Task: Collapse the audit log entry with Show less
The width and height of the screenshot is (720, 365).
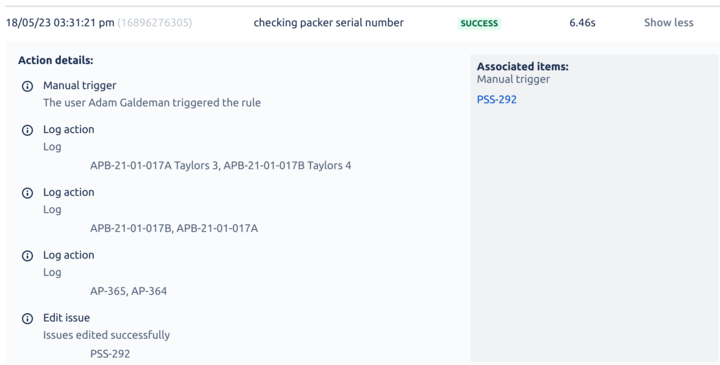Action: pyautogui.click(x=669, y=22)
